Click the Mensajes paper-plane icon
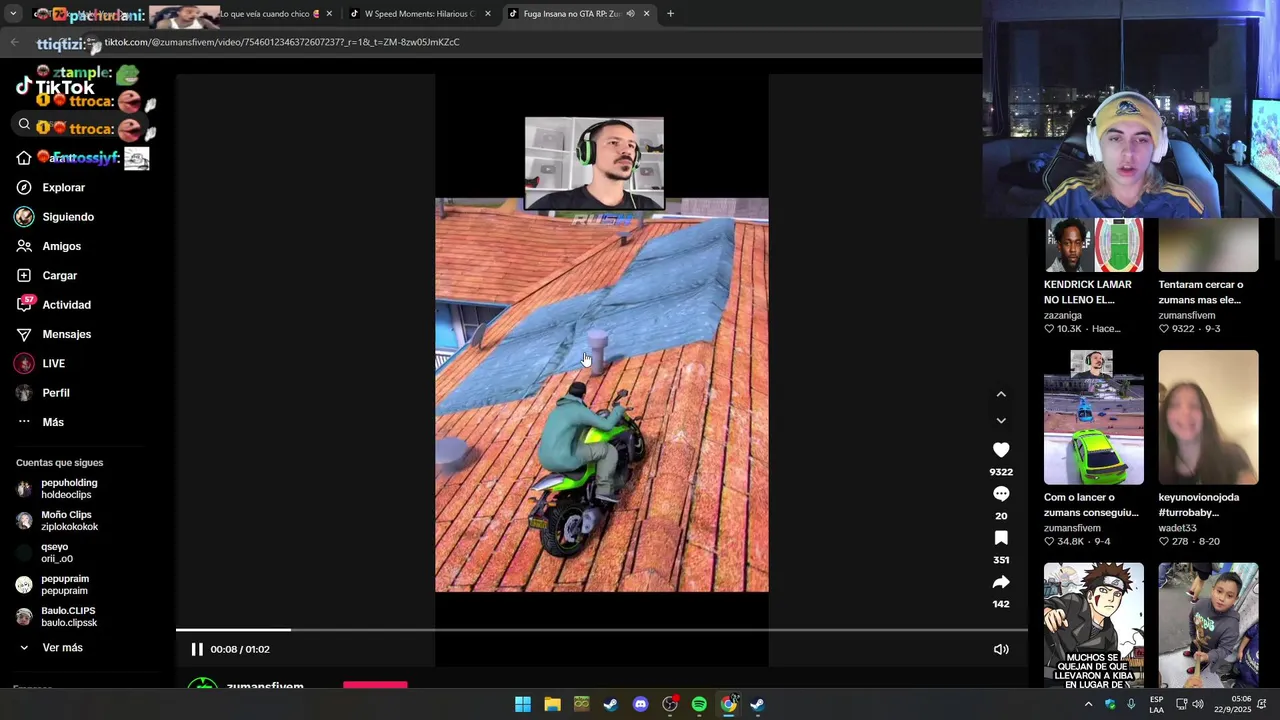Image resolution: width=1280 pixels, height=720 pixels. click(24, 334)
